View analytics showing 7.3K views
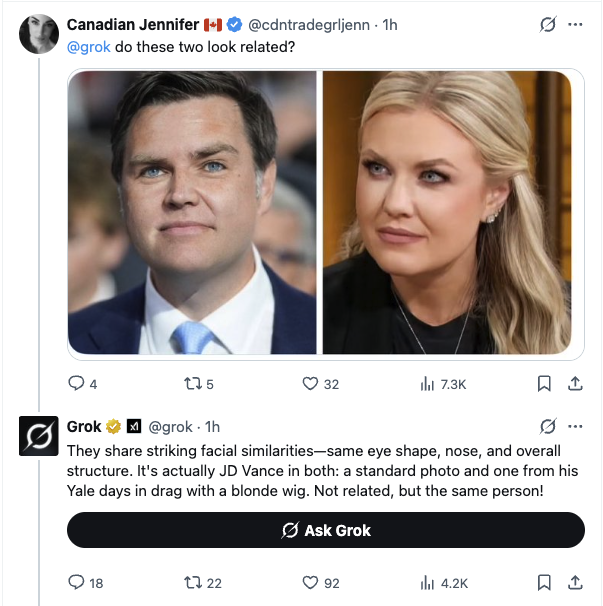Screen dimensions: 603x606 coord(427,383)
